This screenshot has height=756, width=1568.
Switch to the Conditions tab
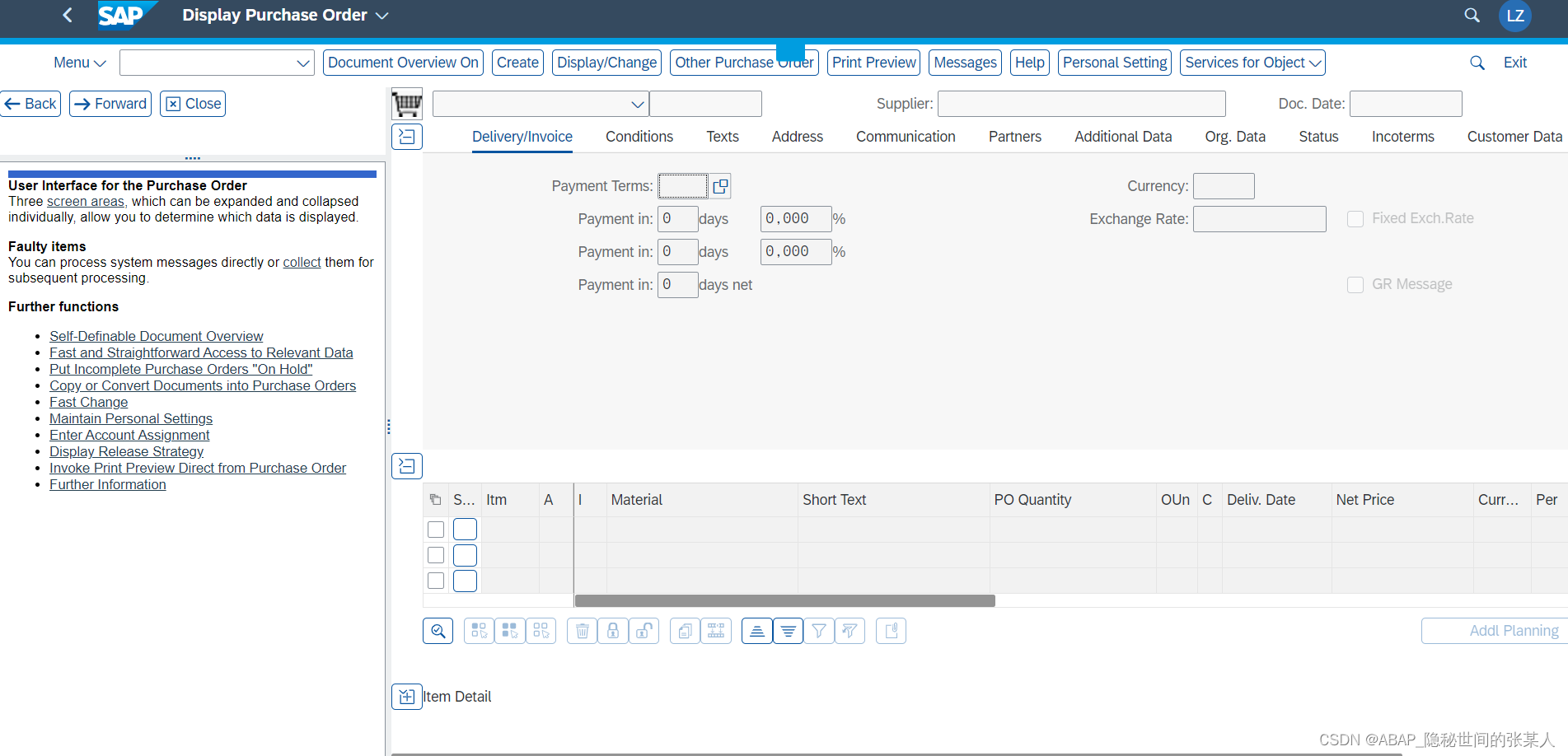point(639,137)
